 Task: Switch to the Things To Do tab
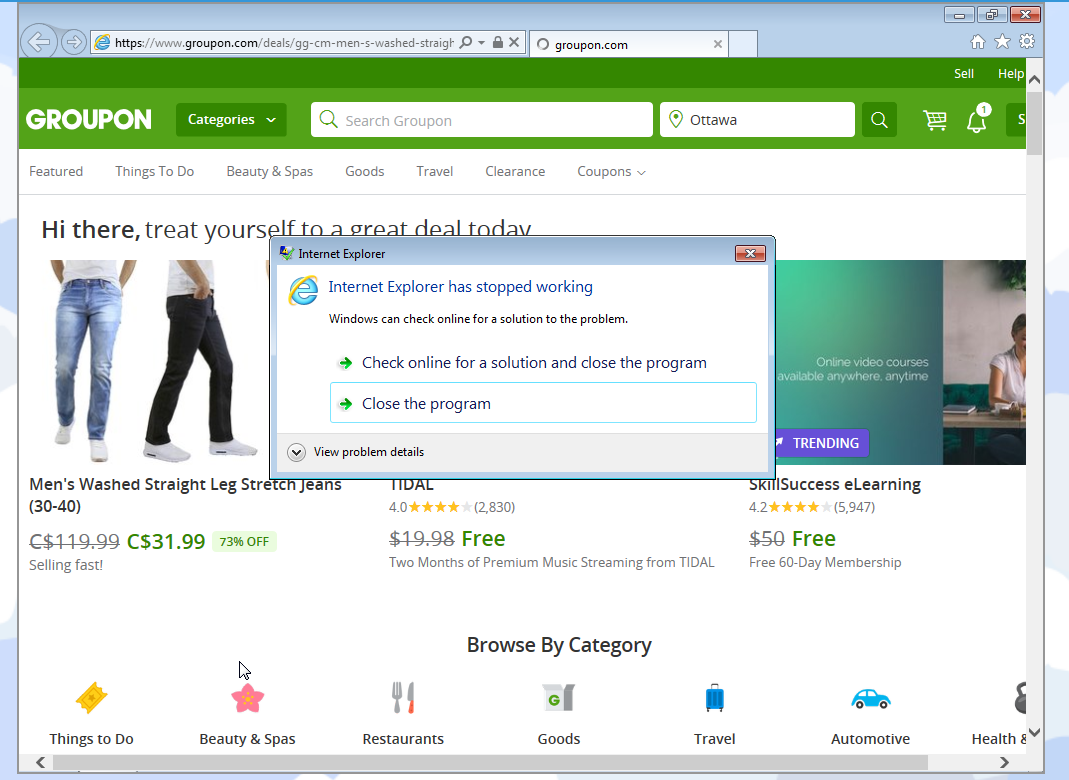coord(154,171)
